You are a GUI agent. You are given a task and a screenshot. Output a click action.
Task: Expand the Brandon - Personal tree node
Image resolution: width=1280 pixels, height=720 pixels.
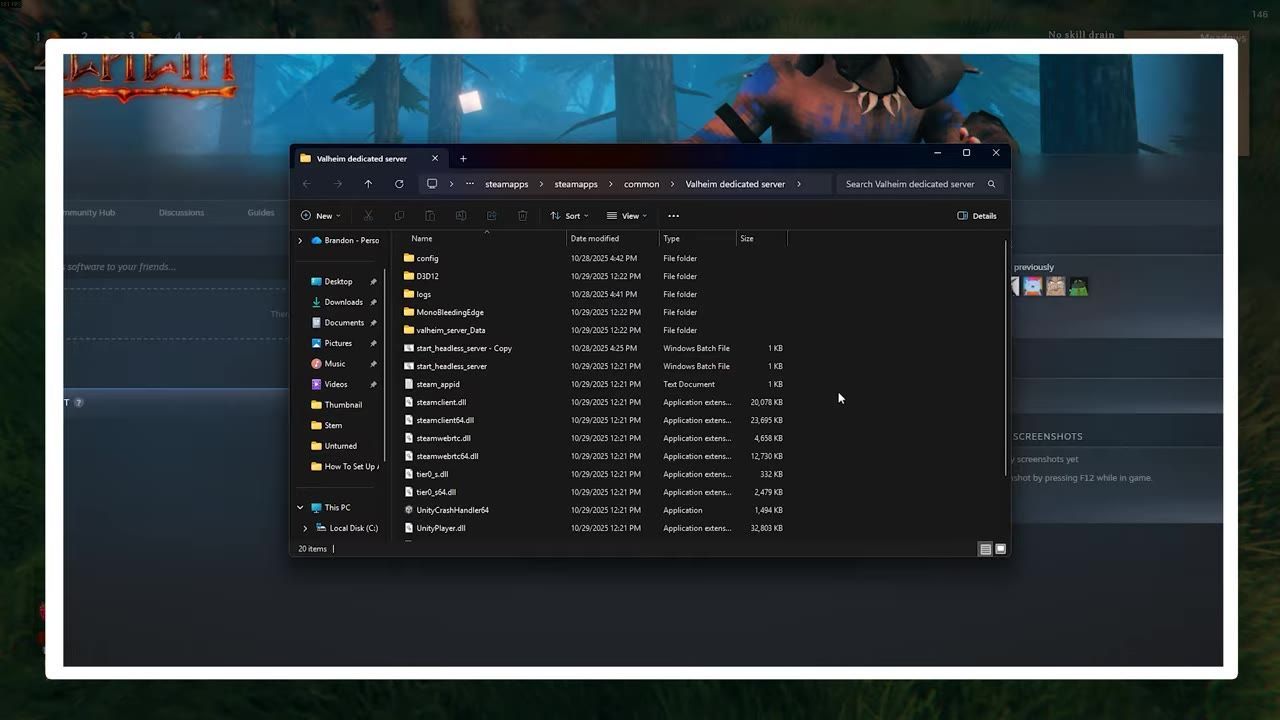[300, 241]
